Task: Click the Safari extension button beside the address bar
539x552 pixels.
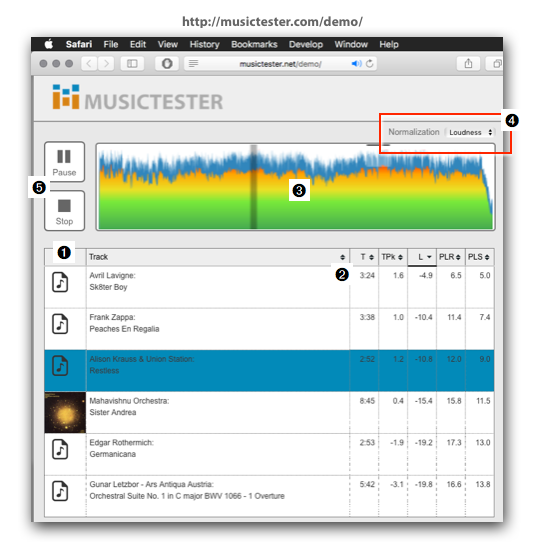Action: click(x=167, y=64)
